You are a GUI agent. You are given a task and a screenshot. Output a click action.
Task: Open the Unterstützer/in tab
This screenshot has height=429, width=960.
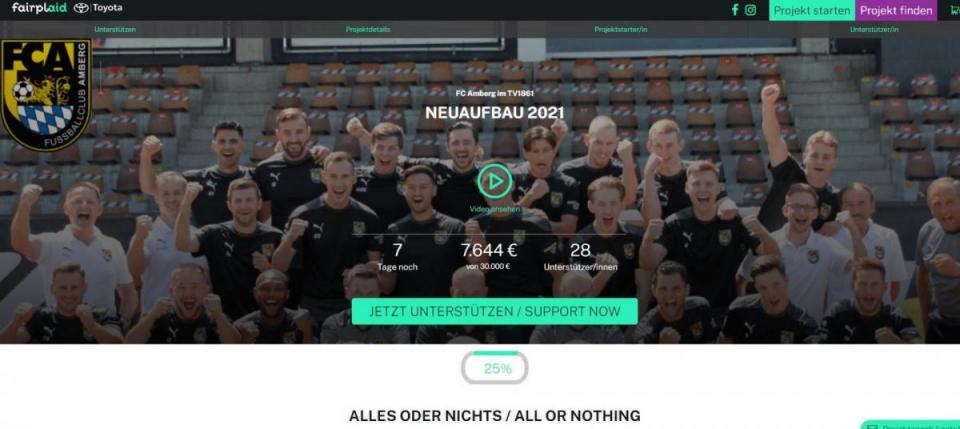(874, 29)
